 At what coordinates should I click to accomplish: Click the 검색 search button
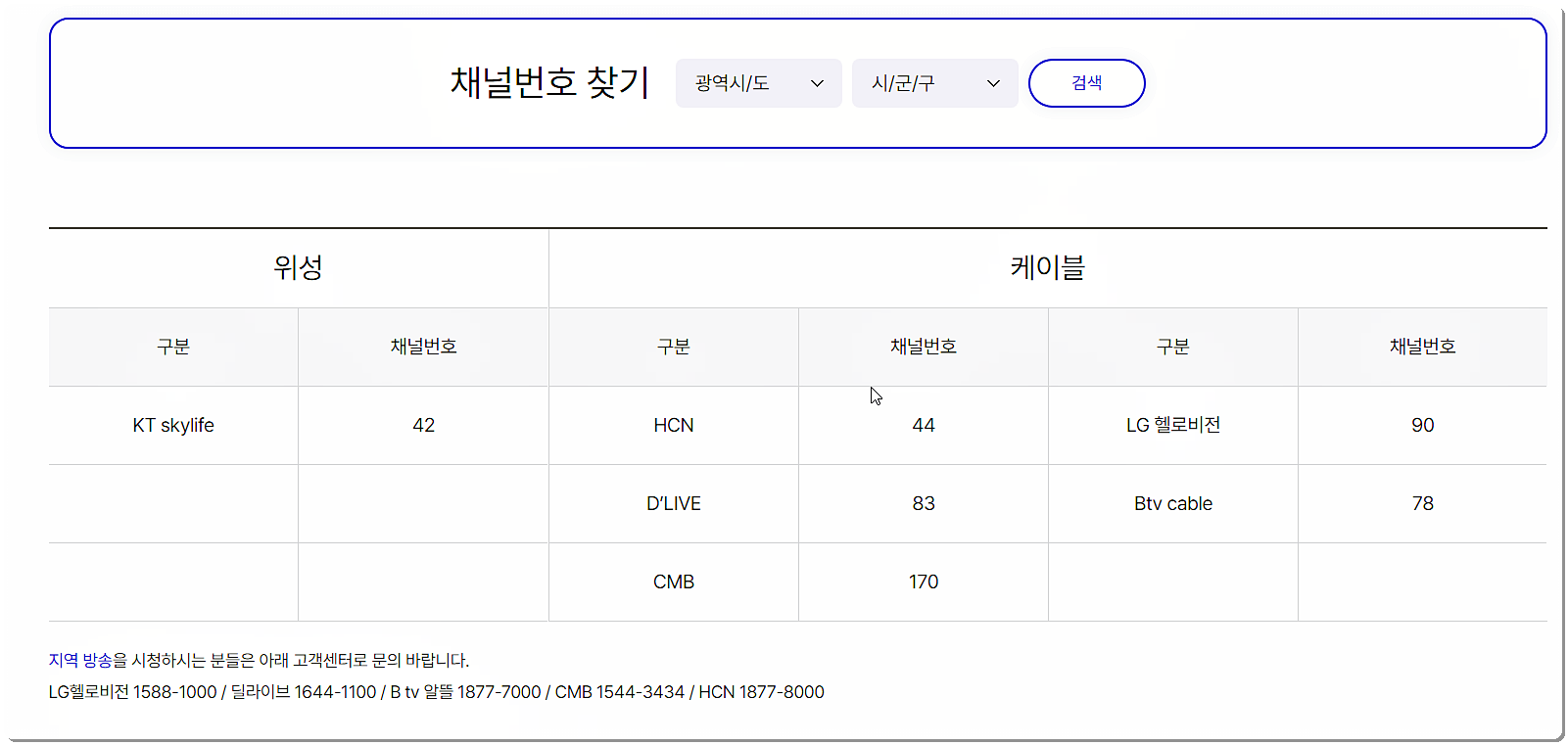(1086, 83)
